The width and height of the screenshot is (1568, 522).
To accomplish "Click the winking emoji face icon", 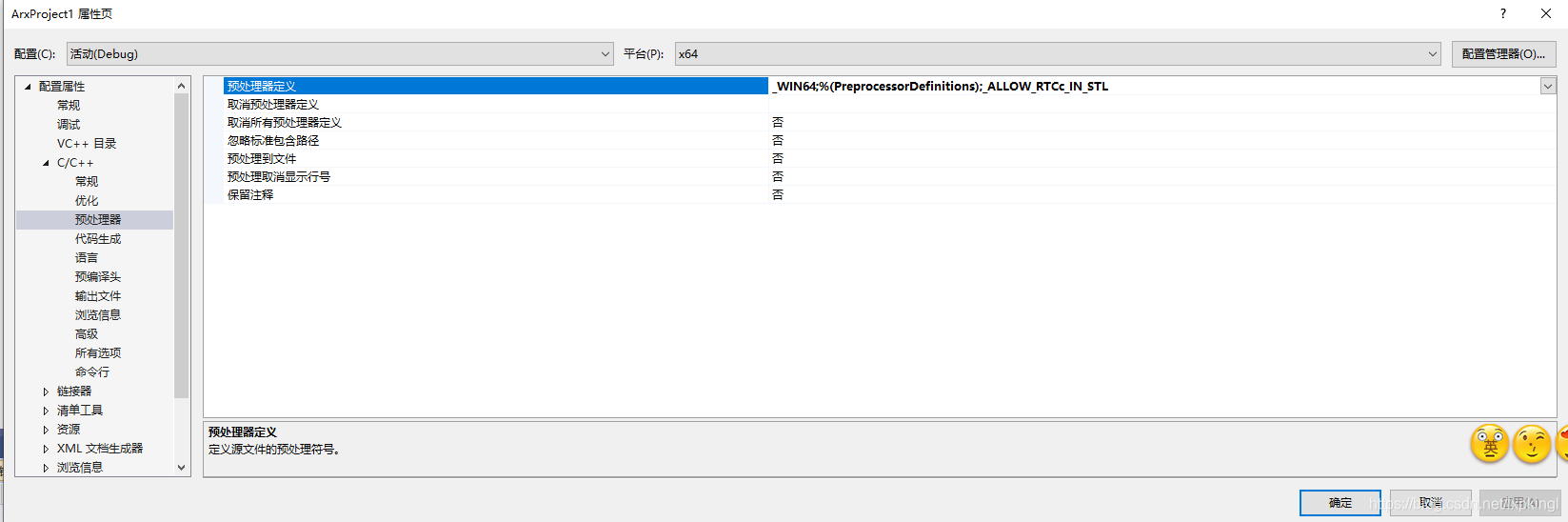I will coord(1532,444).
